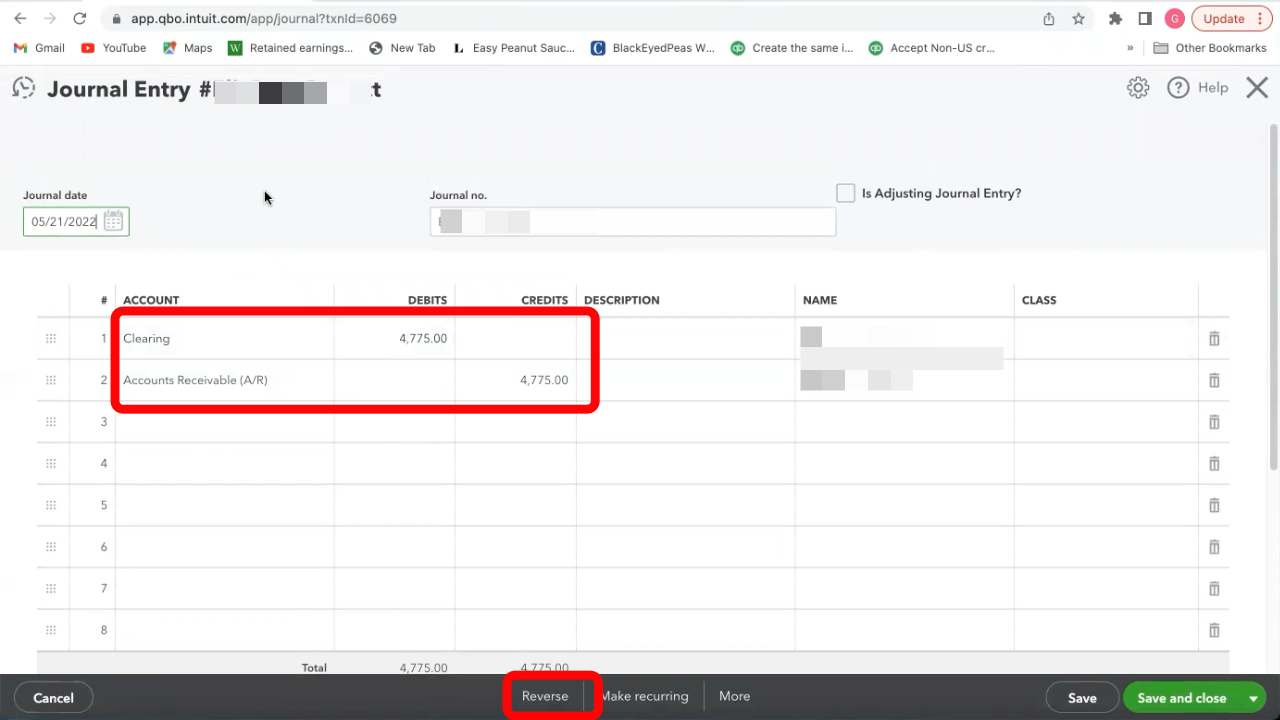The image size is (1280, 720).
Task: Delete empty line 6
Action: click(1214, 547)
